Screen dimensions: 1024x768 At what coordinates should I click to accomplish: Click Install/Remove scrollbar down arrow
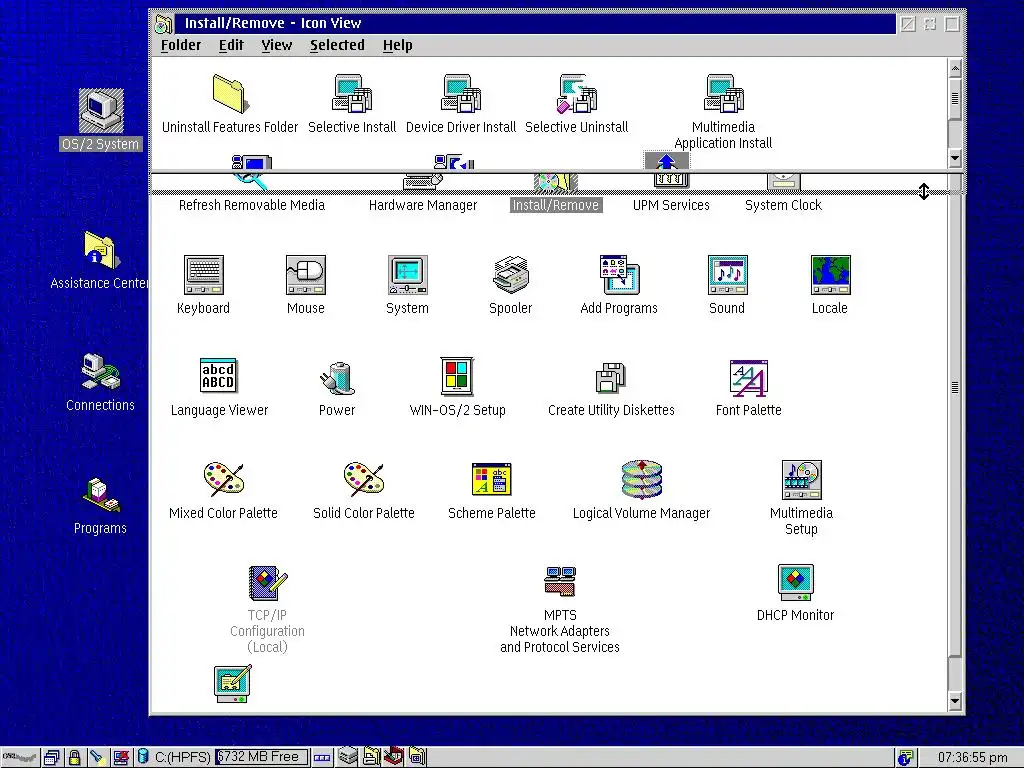point(955,158)
